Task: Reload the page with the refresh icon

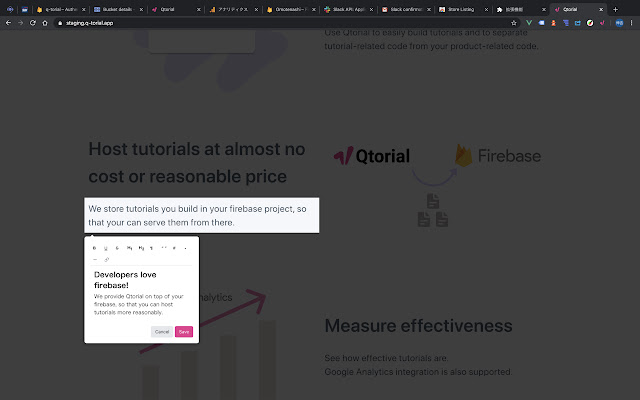Action: coord(33,23)
